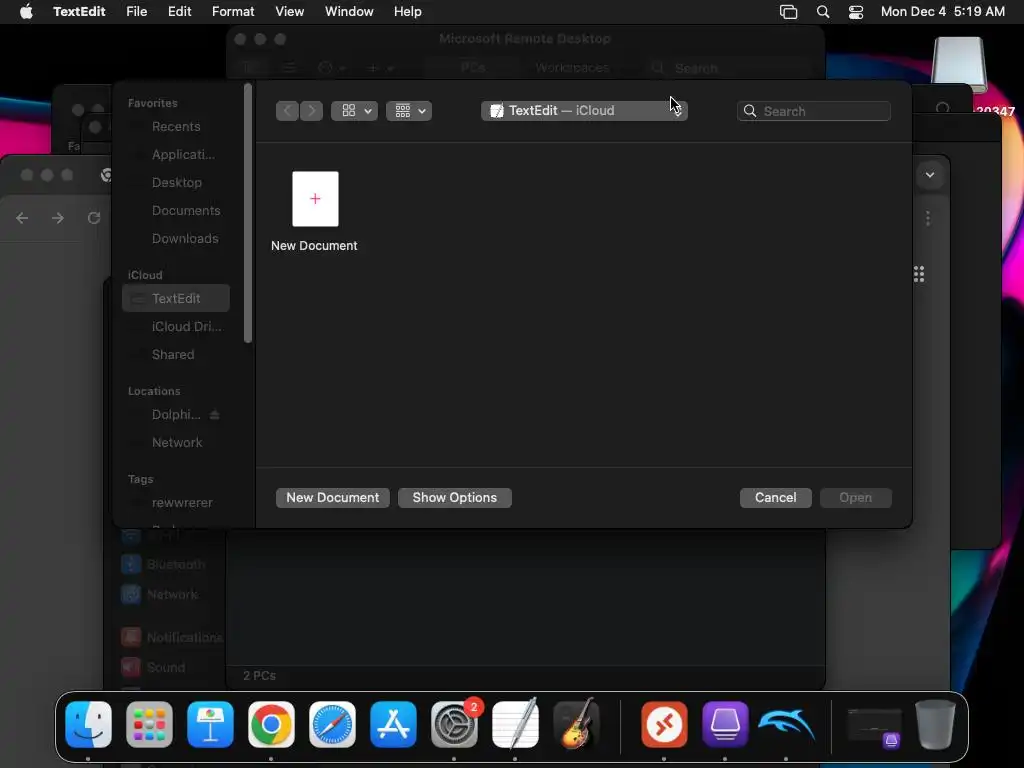
Task: Open the item grouping dropdown
Action: [x=409, y=111]
